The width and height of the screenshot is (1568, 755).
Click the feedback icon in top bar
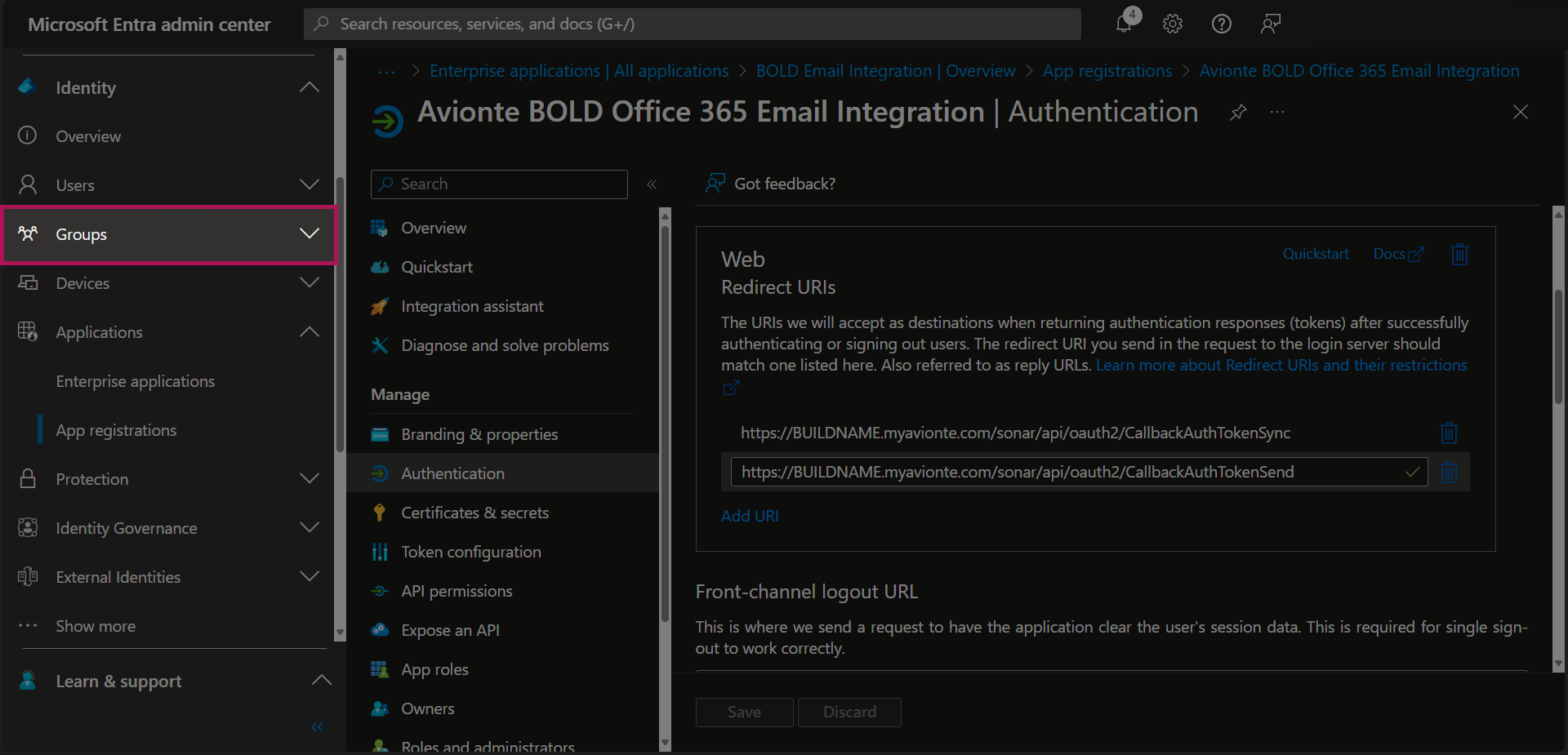(1270, 24)
